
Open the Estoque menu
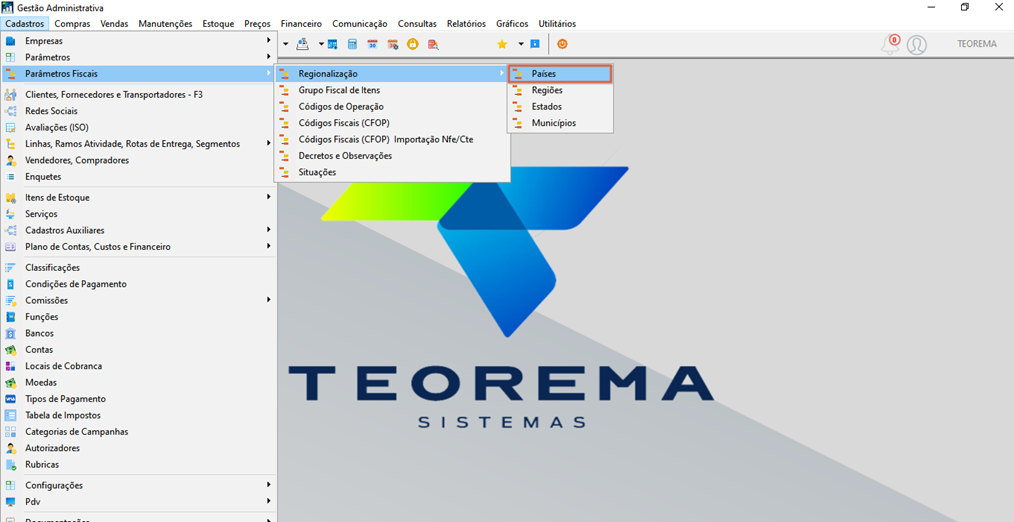tap(218, 24)
